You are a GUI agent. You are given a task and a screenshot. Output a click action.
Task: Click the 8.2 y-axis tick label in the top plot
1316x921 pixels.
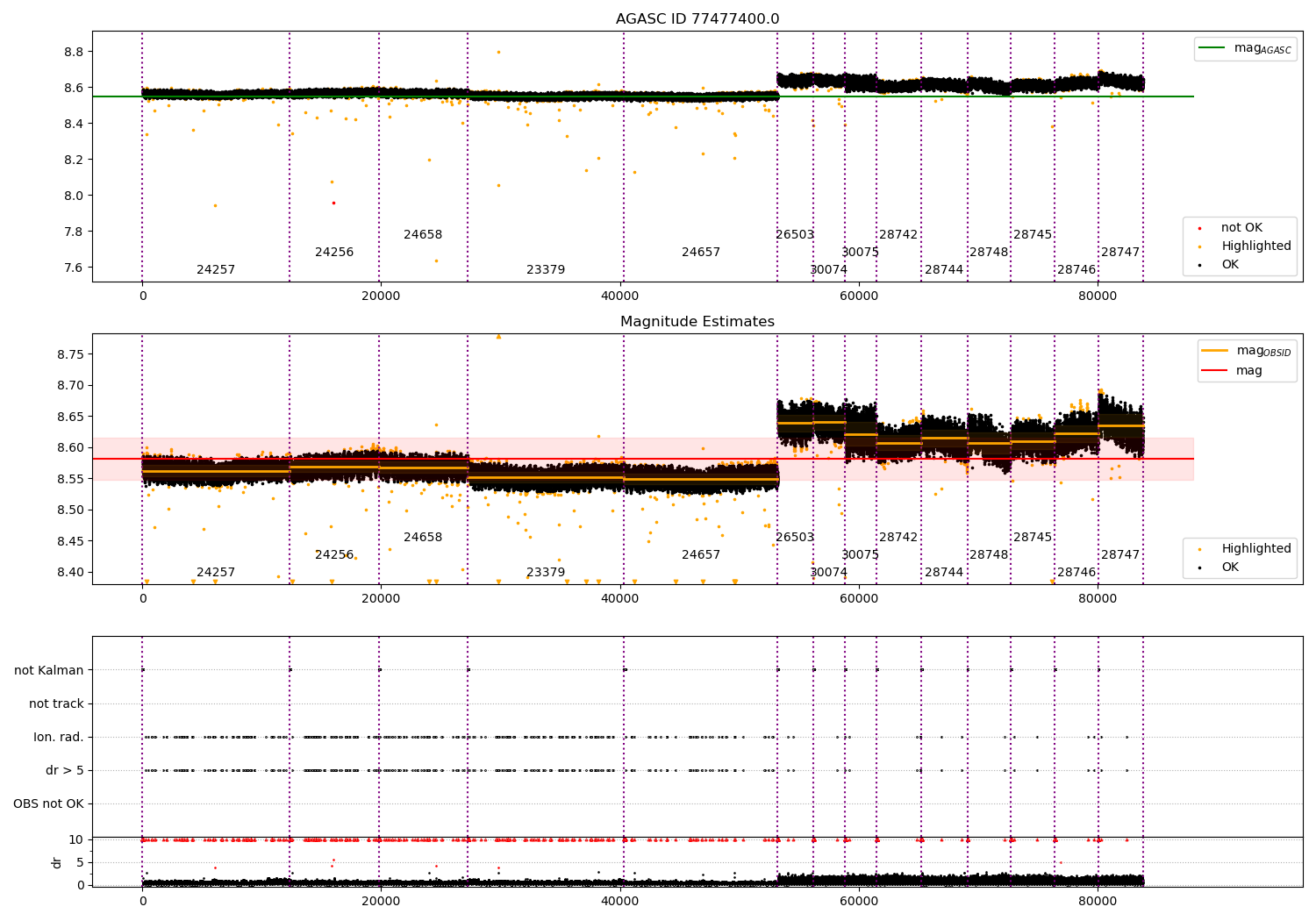coord(74,160)
